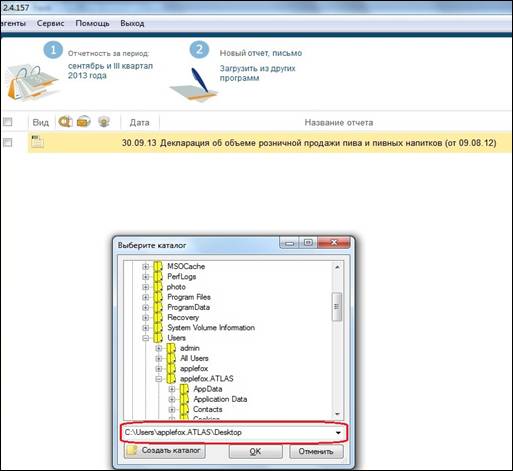Select the AppData folder in tree
This screenshot has width=513, height=471.
pyautogui.click(x=207, y=389)
